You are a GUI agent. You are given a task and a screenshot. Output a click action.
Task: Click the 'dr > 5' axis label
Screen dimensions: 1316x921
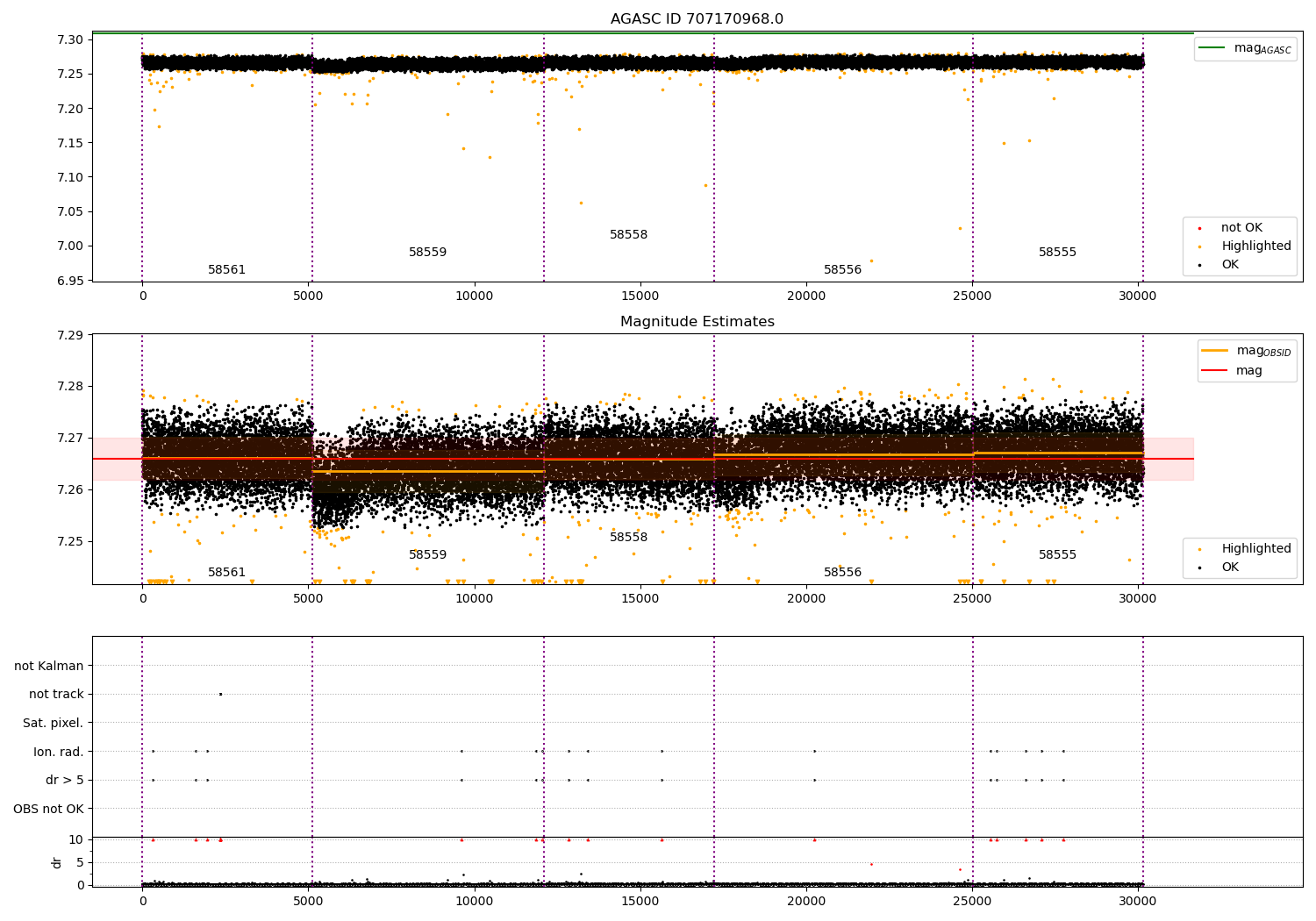[x=65, y=781]
